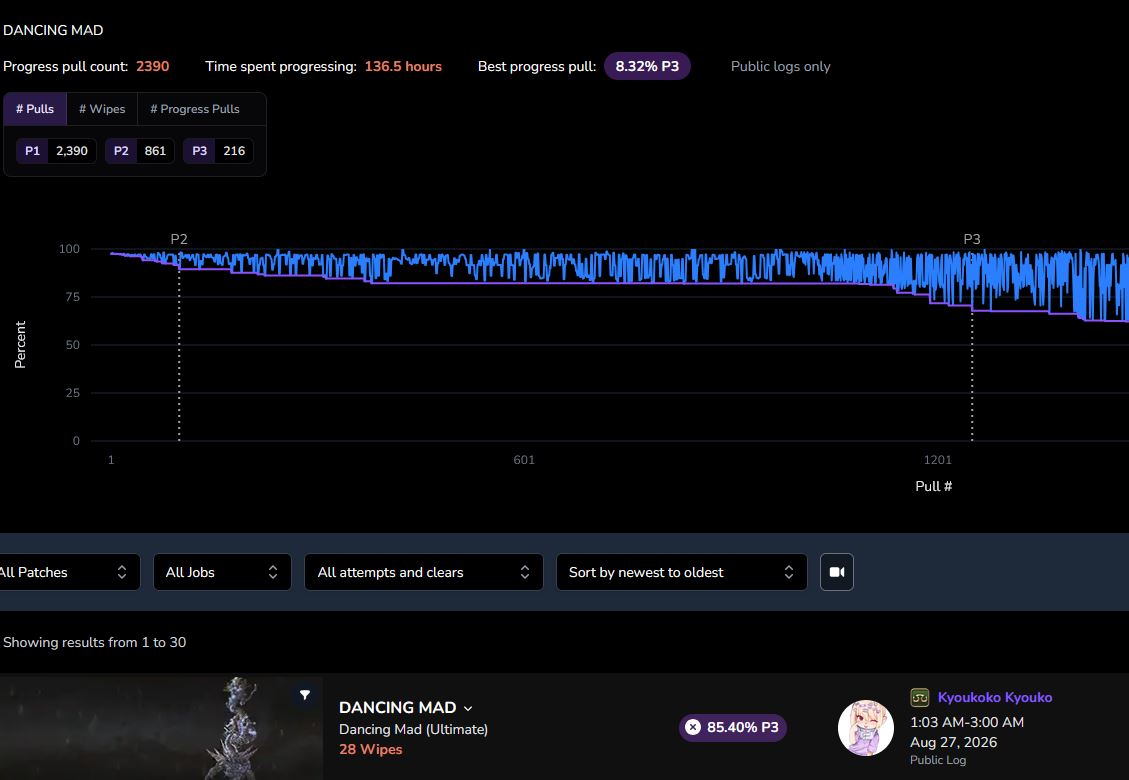Open the All attempts and clears dropdown

pos(423,572)
